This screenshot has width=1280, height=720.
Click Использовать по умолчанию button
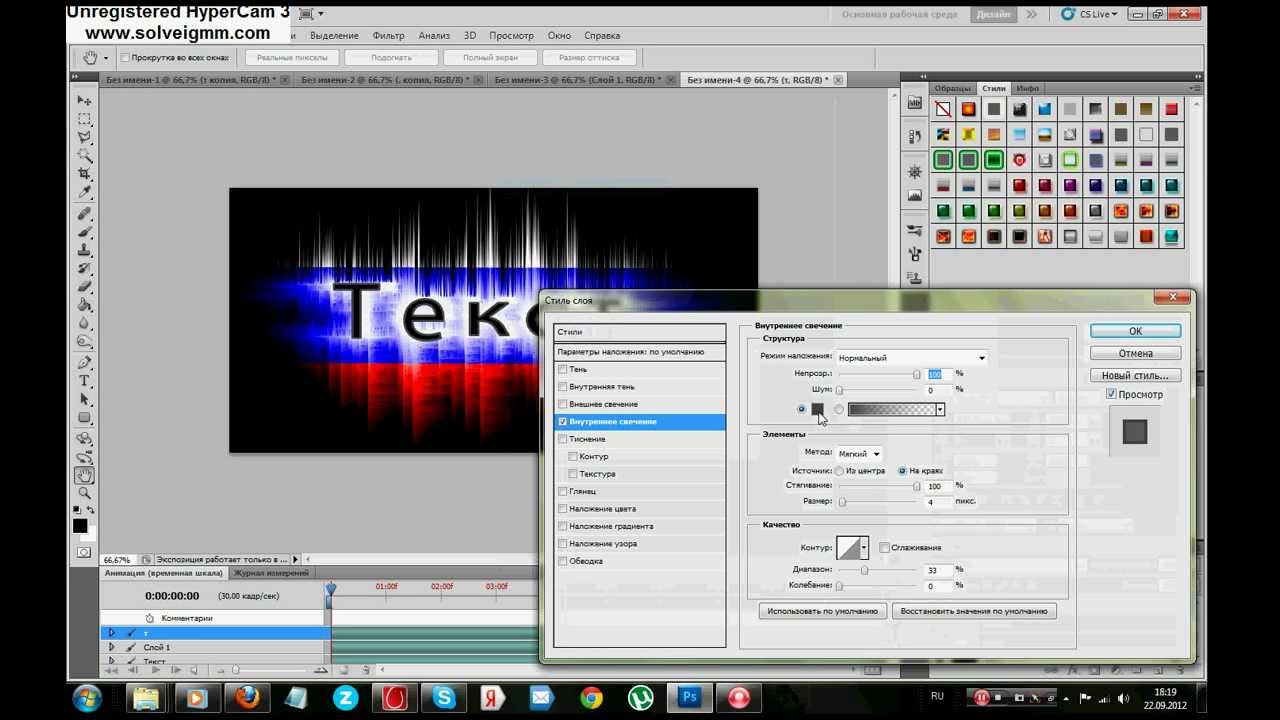(x=822, y=611)
